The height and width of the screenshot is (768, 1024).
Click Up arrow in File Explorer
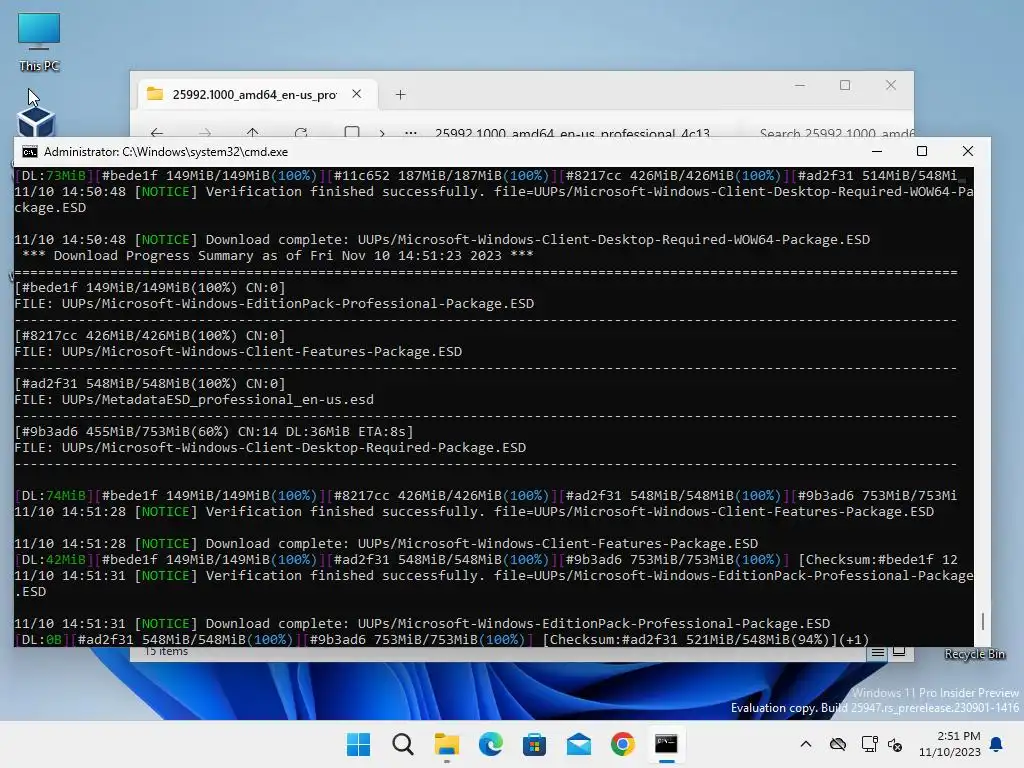[x=253, y=133]
